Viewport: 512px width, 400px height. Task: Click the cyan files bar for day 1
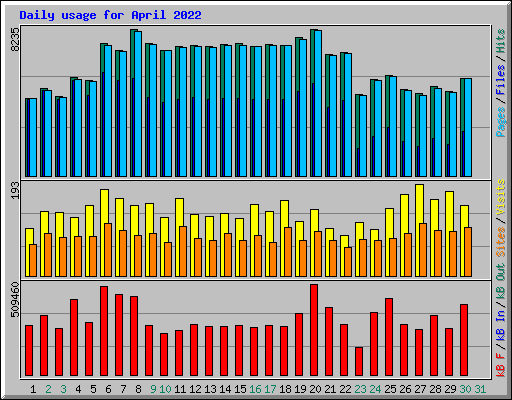coord(33,138)
